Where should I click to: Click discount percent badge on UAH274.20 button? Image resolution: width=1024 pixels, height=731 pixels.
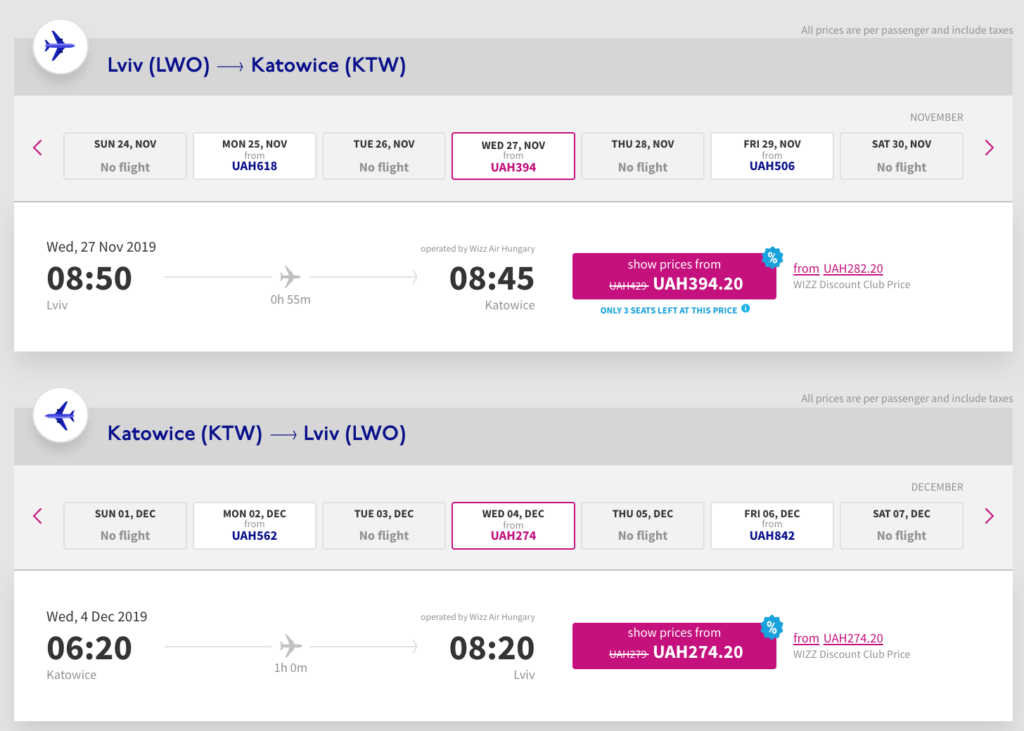(772, 627)
